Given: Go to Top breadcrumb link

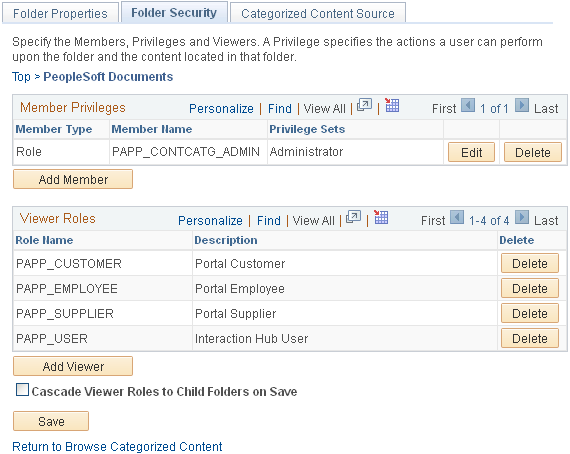Looking at the screenshot, I should tap(21, 77).
